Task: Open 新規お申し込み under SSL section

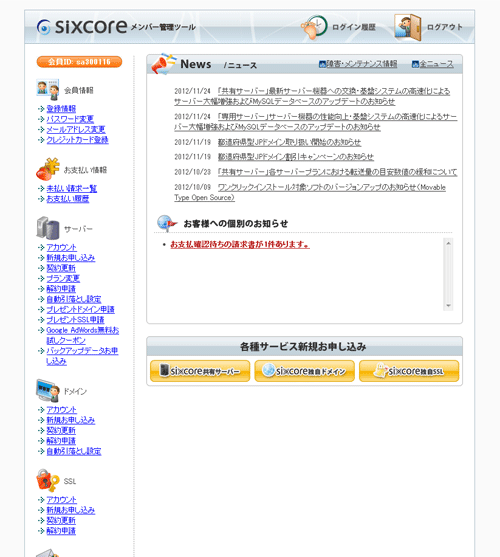Action: click(71, 510)
